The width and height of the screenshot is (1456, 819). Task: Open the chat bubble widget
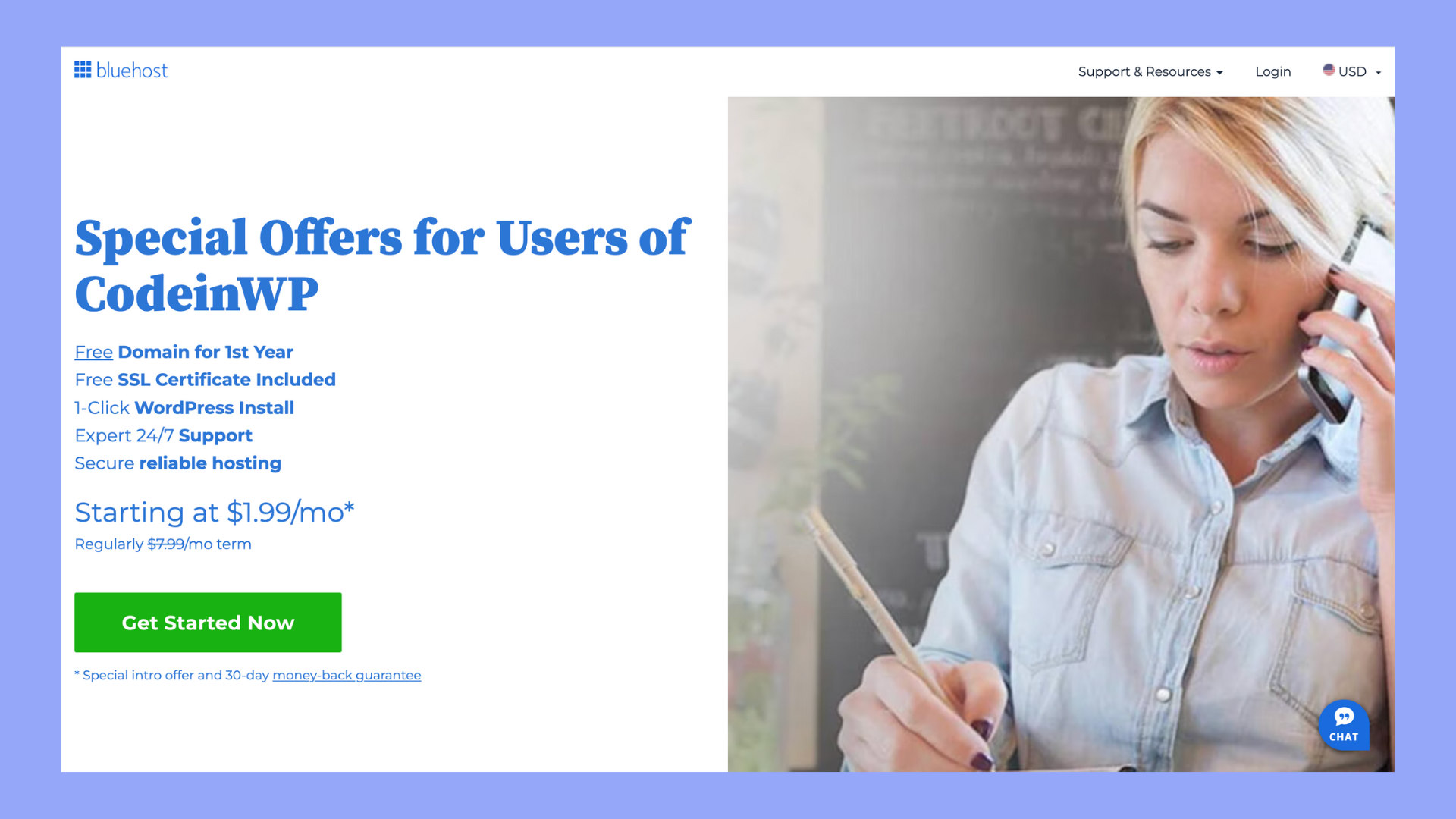pyautogui.click(x=1344, y=725)
